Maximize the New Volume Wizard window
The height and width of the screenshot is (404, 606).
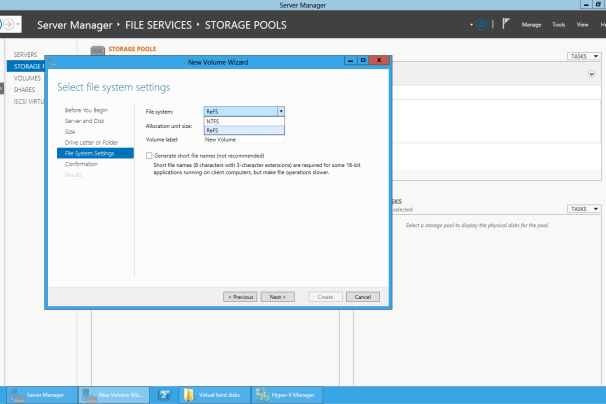(363, 61)
